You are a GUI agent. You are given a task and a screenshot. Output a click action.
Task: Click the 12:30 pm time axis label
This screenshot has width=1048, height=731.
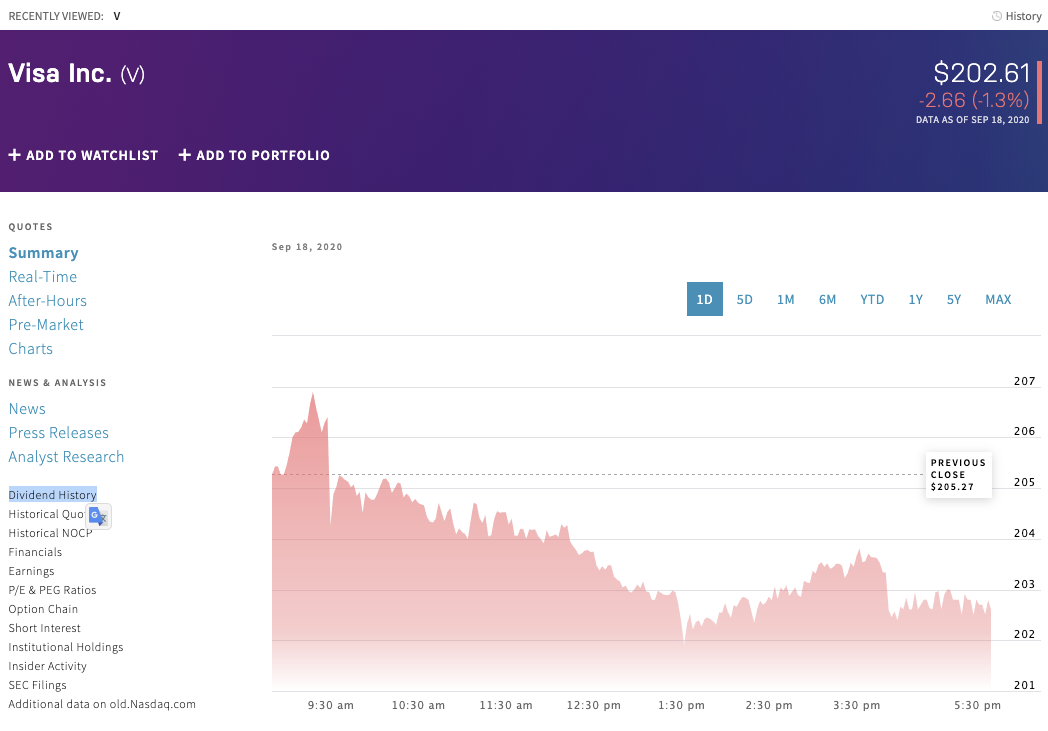(x=594, y=706)
